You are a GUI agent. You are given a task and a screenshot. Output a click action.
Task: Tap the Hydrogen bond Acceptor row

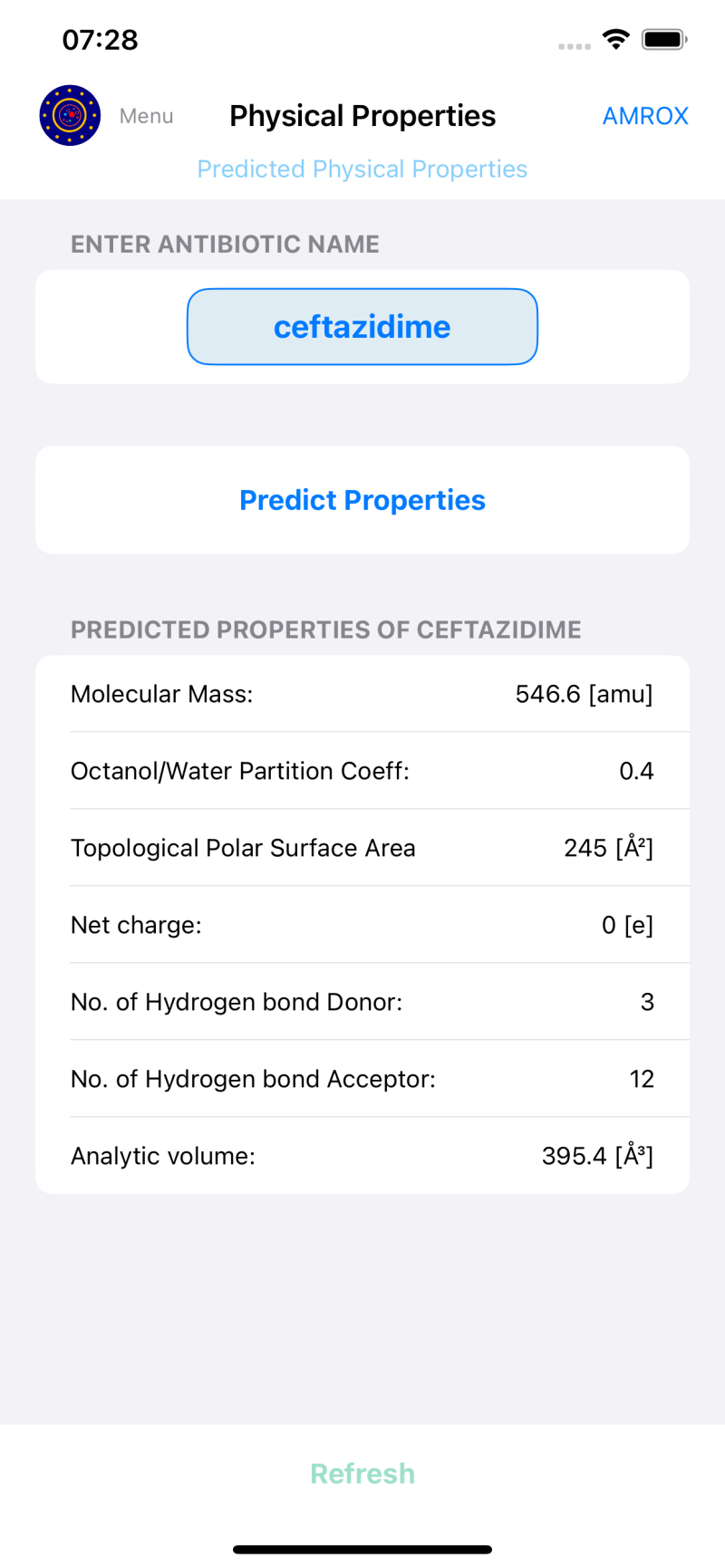[362, 1079]
